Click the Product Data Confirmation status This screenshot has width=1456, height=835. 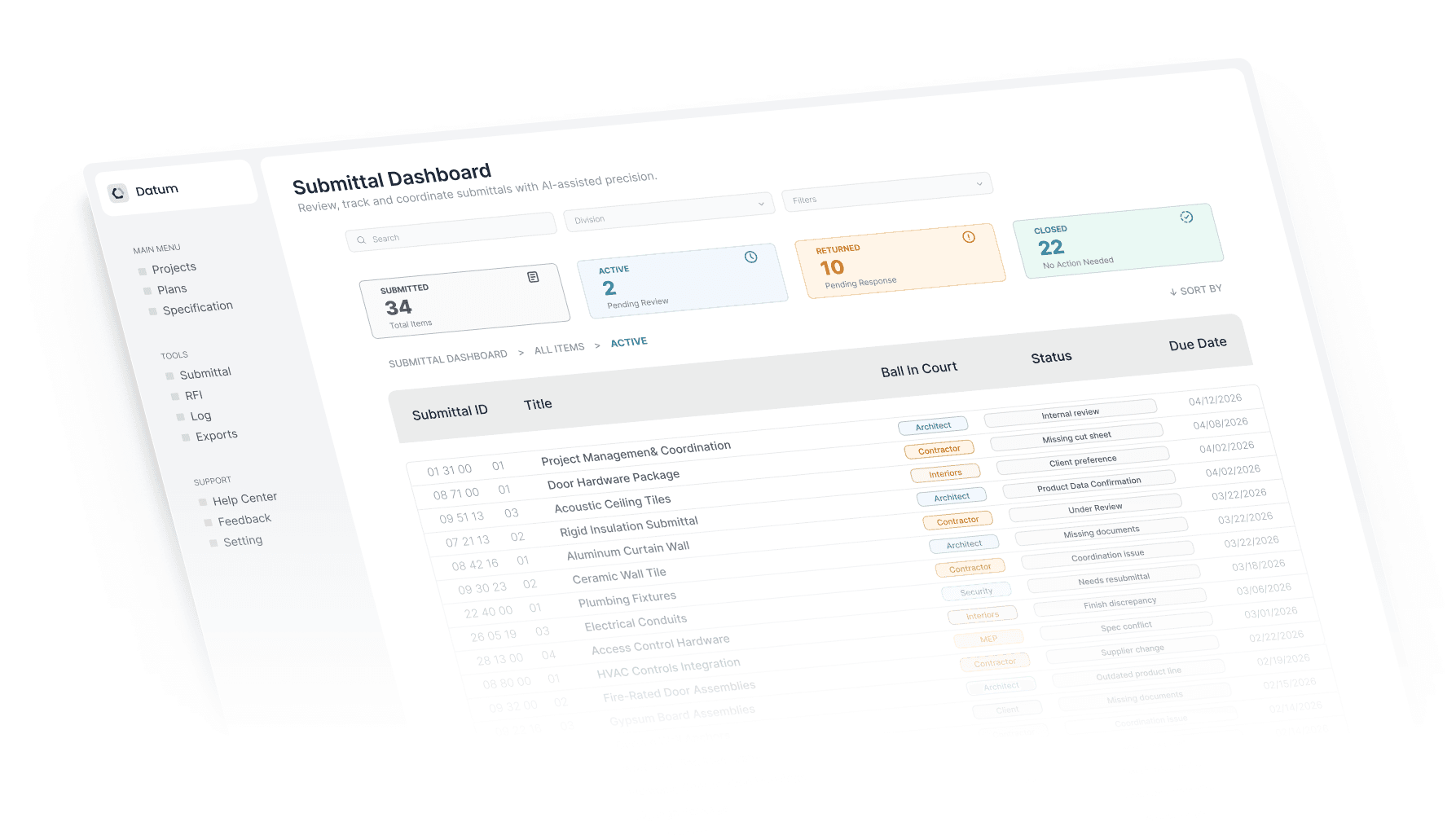click(x=1089, y=485)
